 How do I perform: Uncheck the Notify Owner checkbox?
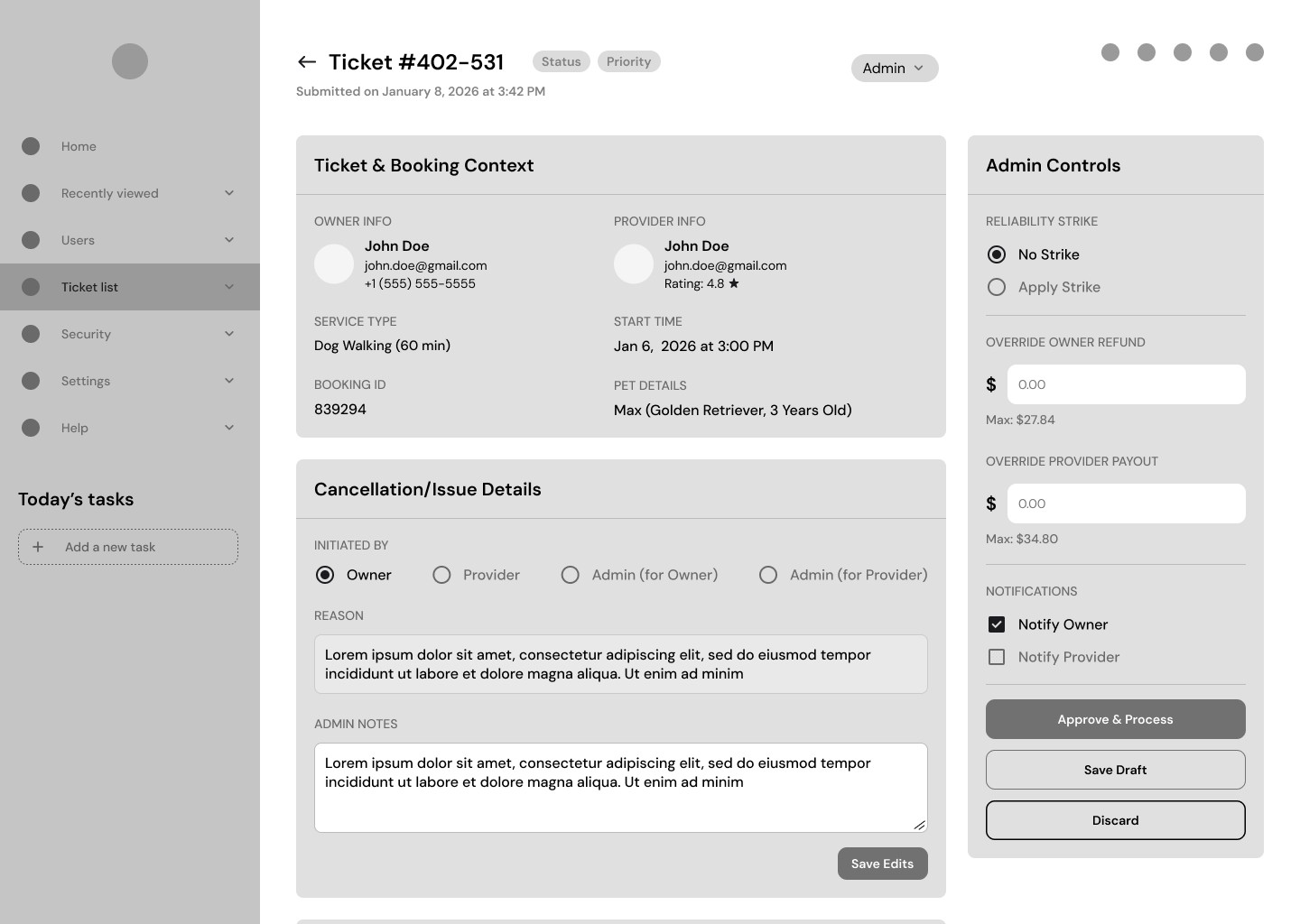(x=997, y=624)
